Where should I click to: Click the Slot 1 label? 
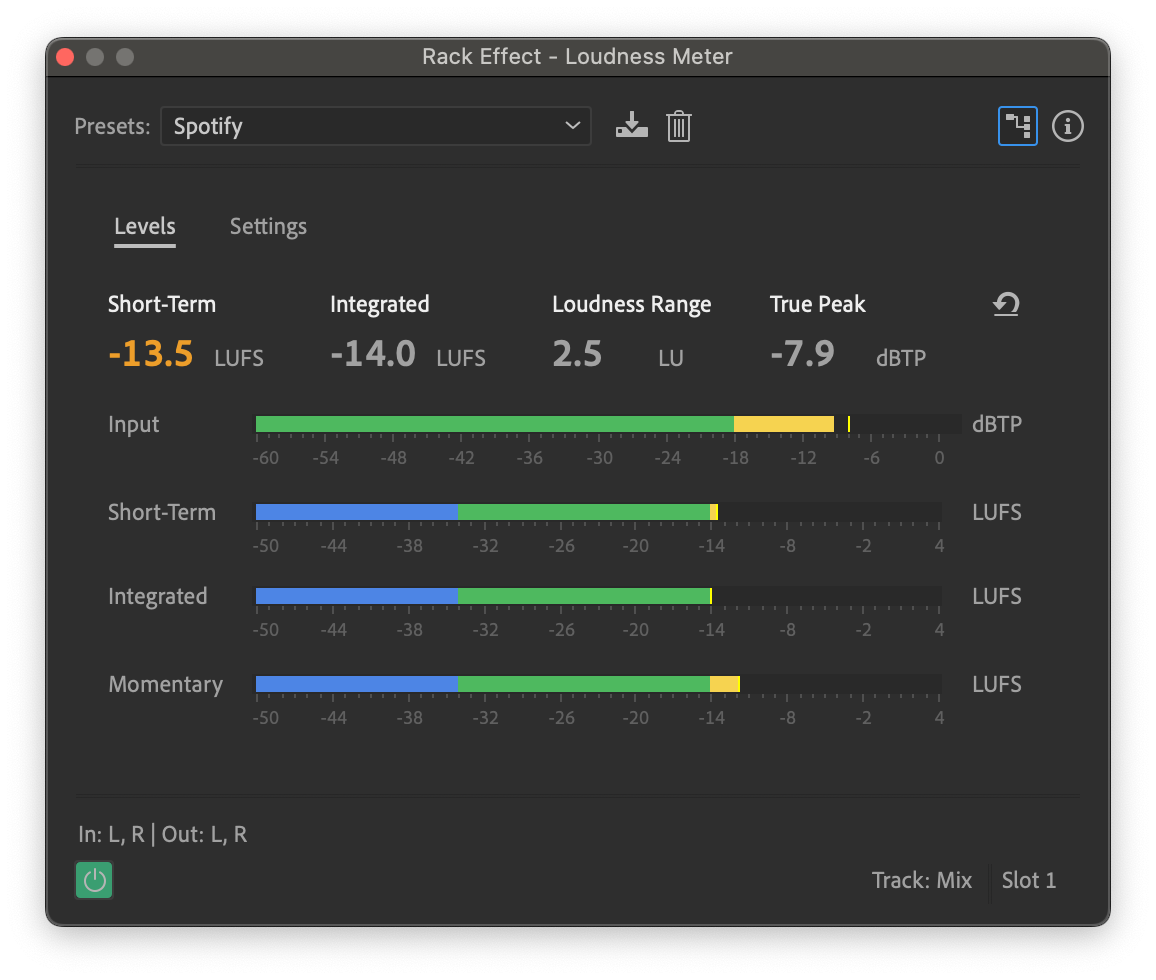[x=1028, y=881]
